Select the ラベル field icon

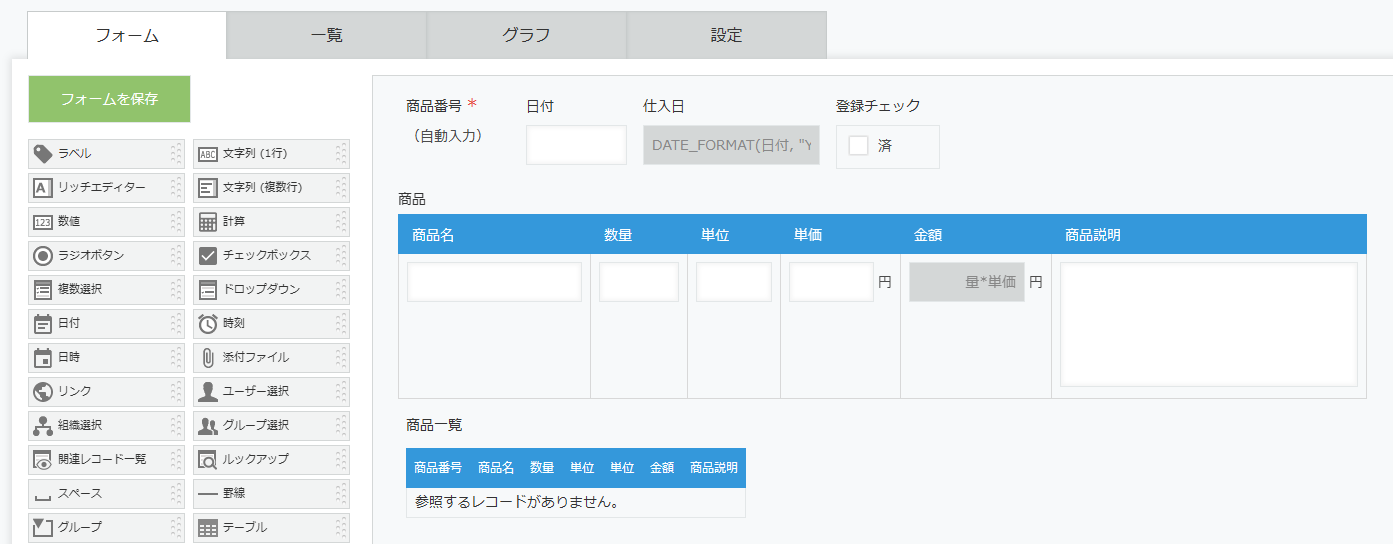click(x=43, y=154)
